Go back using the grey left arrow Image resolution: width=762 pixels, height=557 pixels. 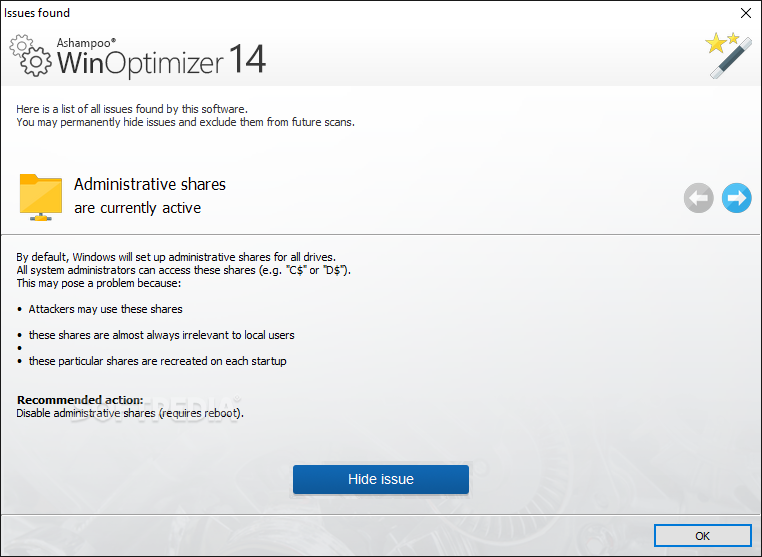coord(698,198)
